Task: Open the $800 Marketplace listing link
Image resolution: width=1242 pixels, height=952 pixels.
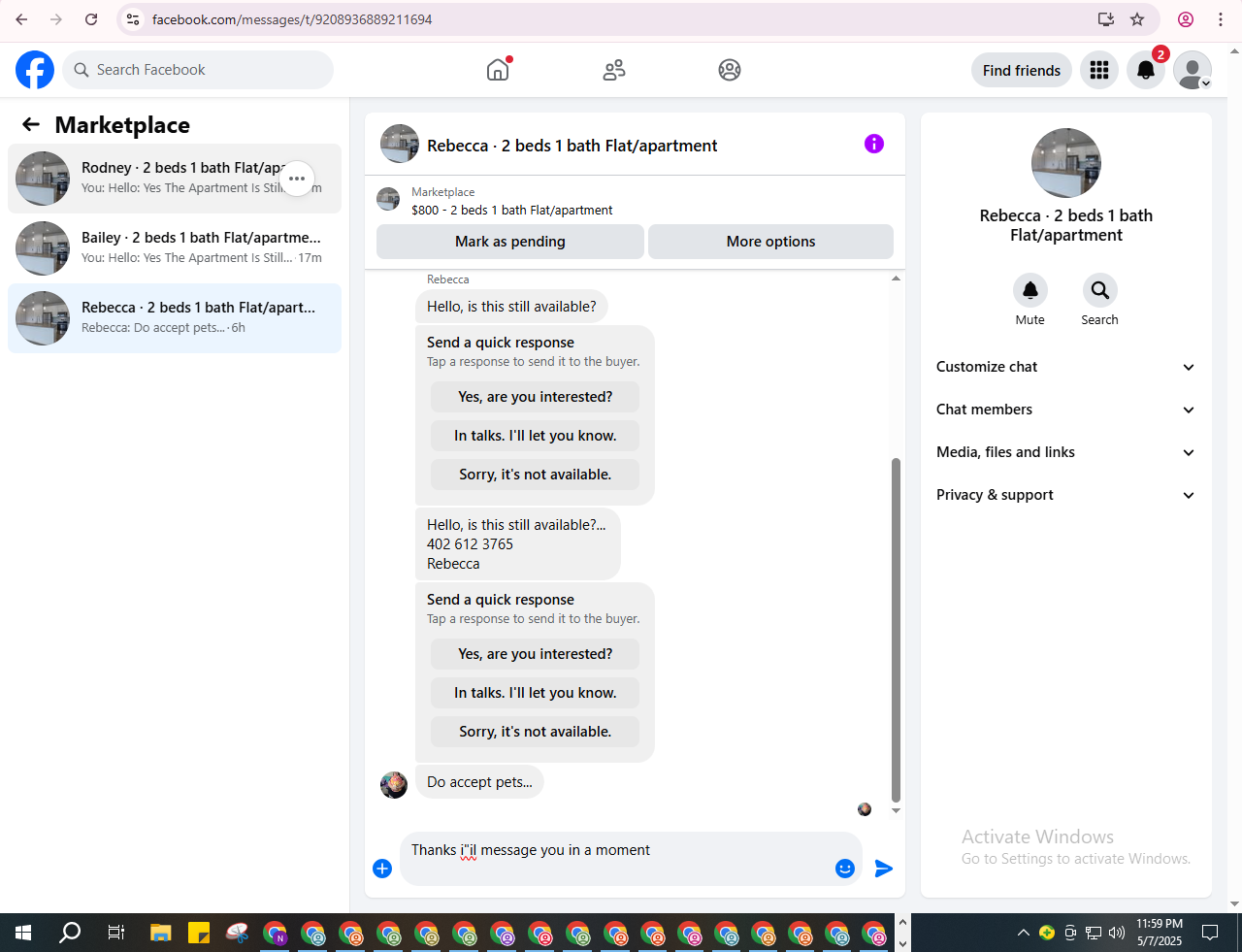Action: tap(512, 210)
